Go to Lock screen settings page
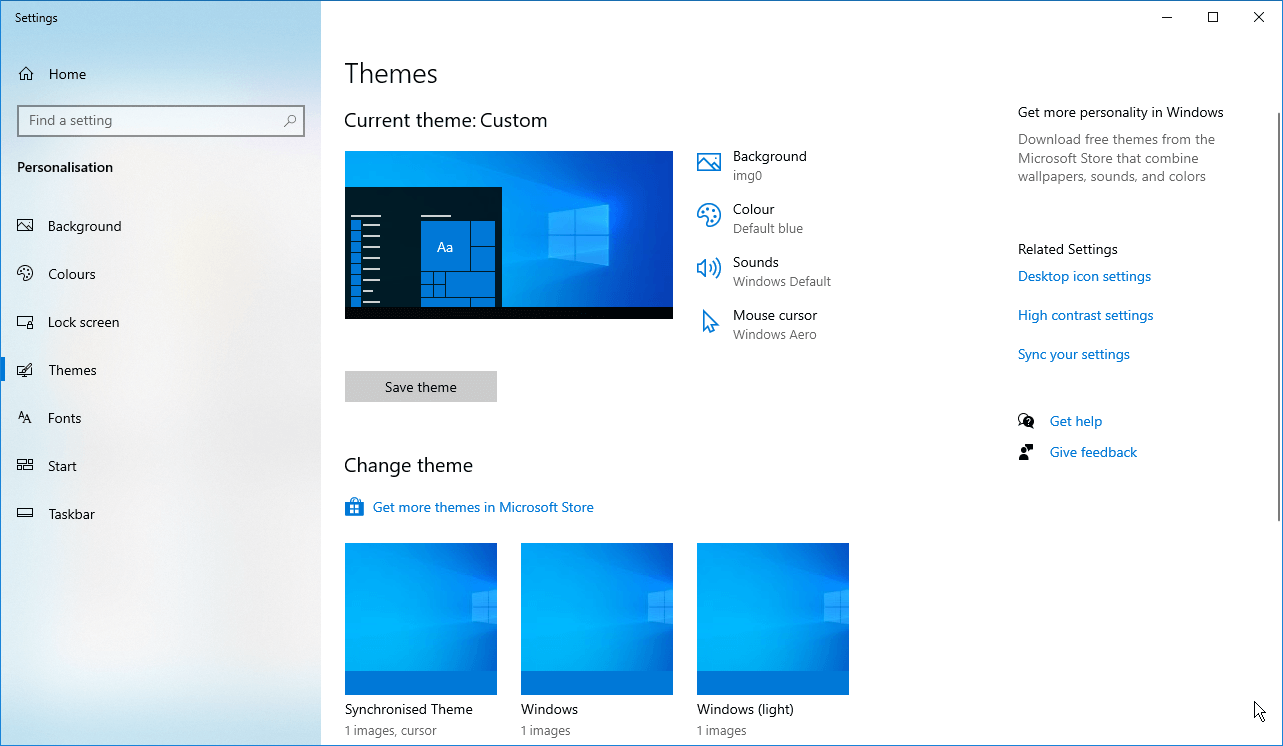 click(83, 322)
